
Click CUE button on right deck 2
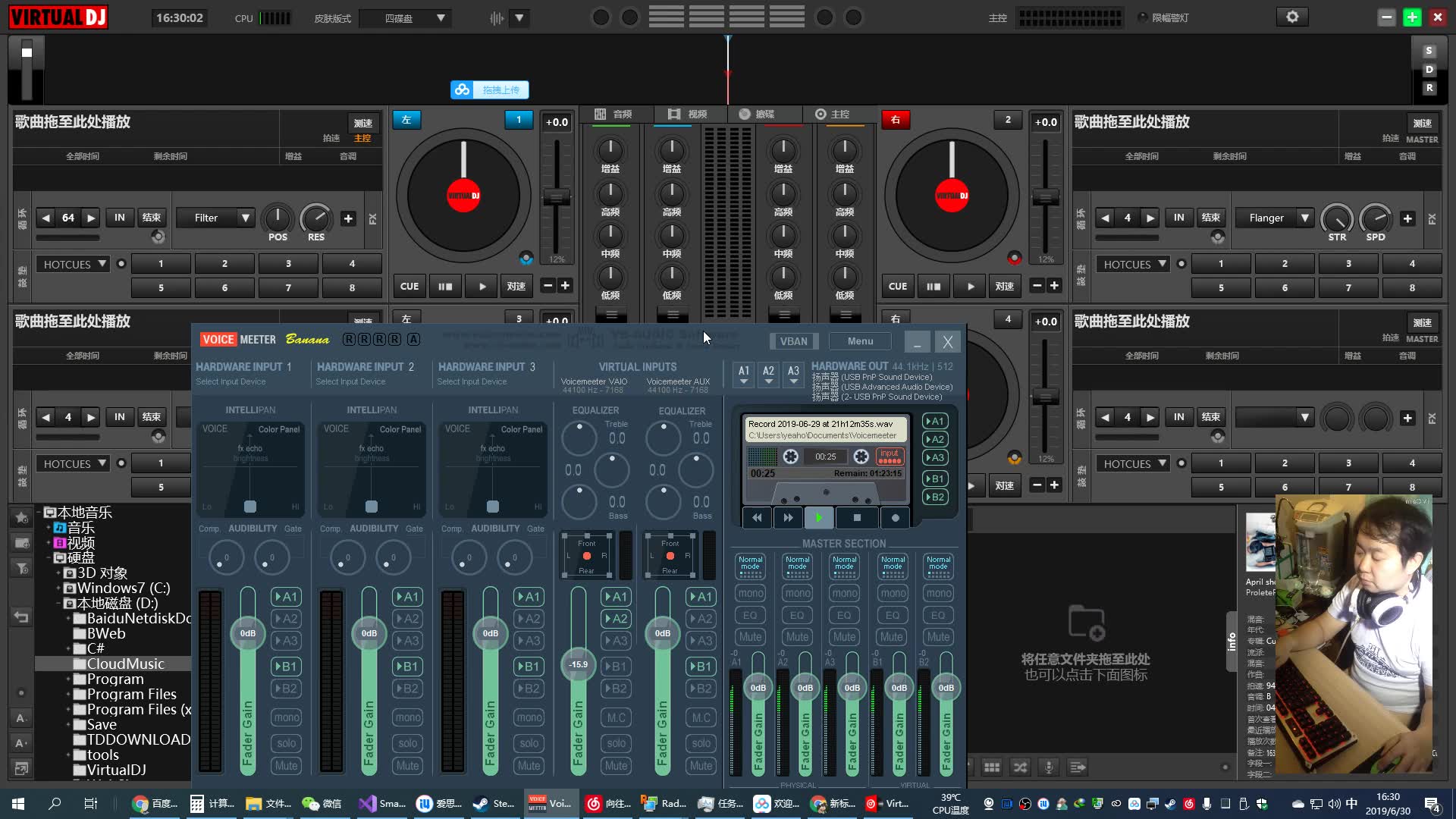[898, 286]
